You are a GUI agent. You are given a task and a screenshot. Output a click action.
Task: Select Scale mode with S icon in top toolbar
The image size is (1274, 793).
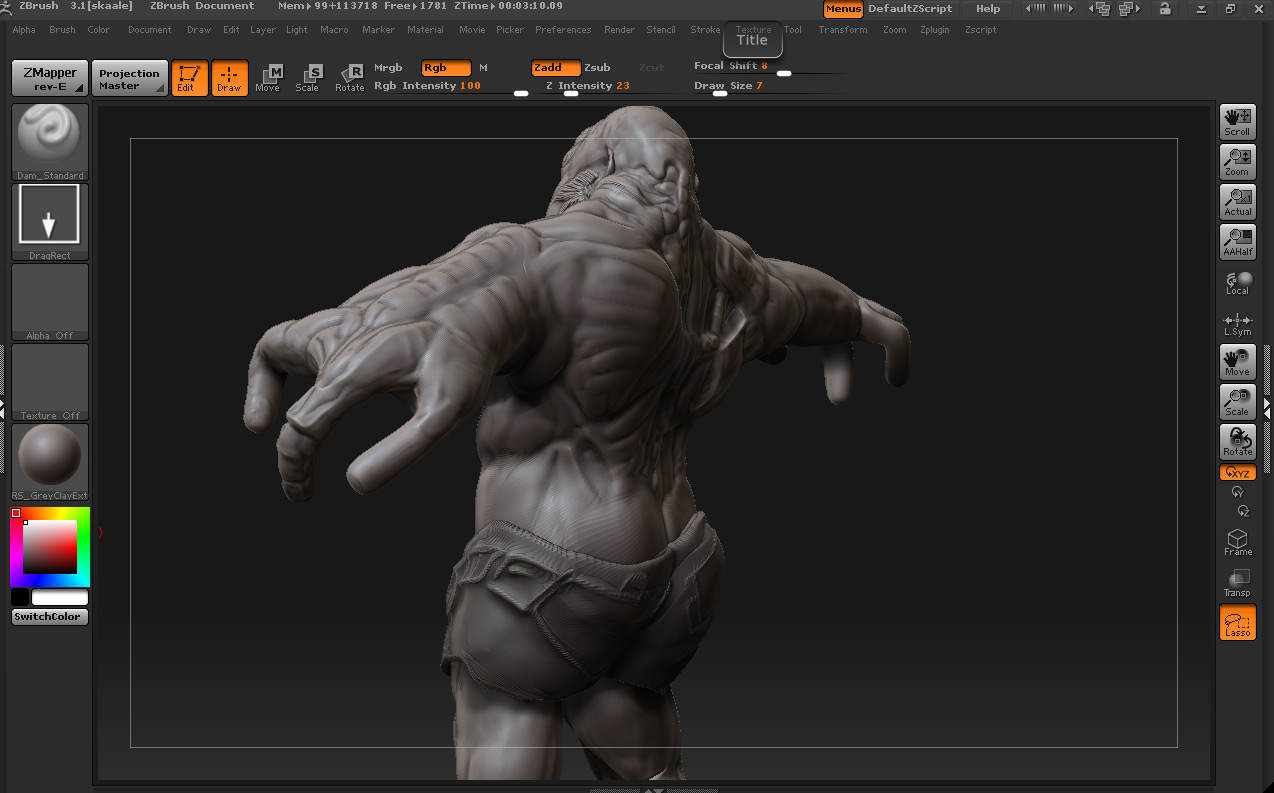(x=308, y=78)
